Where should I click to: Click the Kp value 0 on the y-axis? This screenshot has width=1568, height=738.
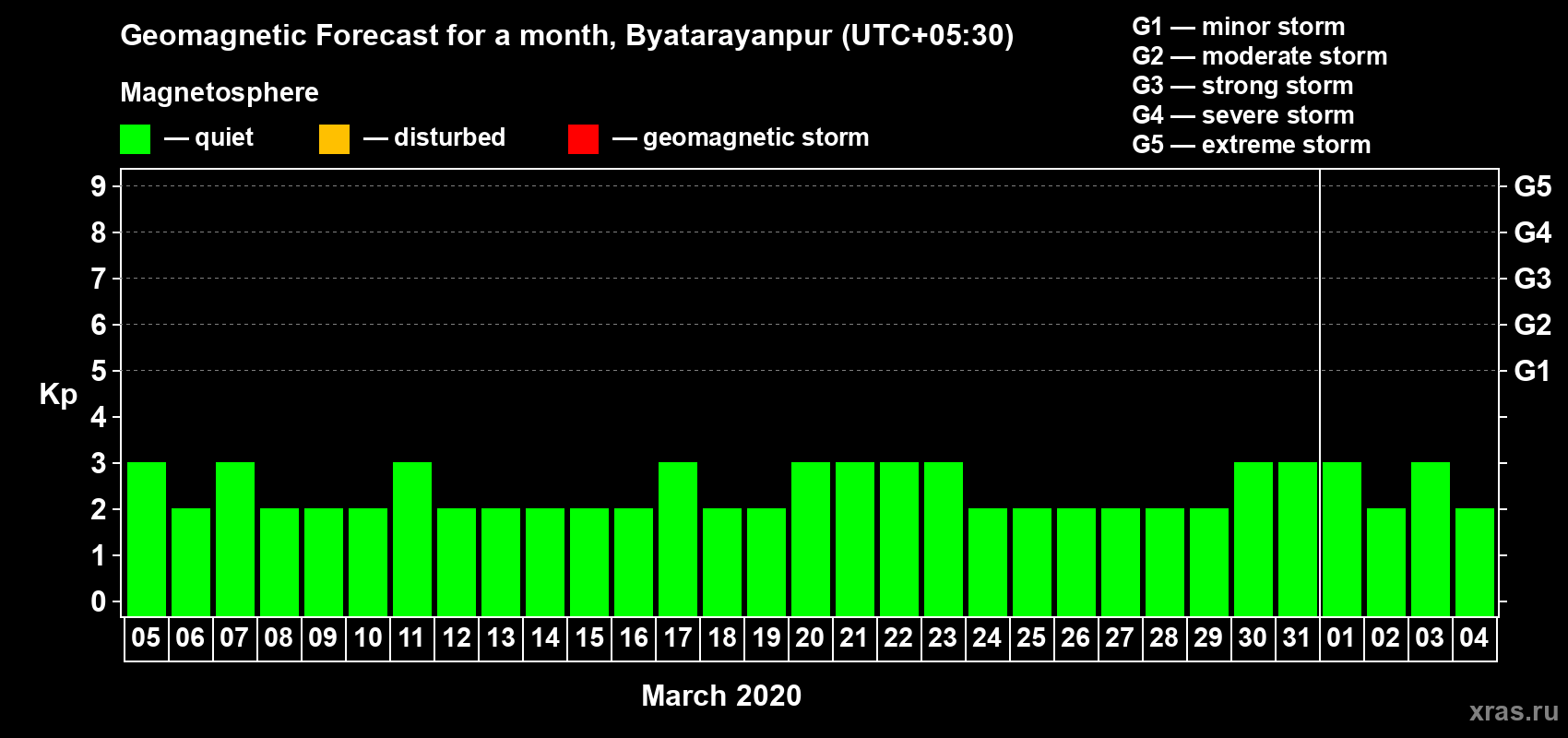[x=99, y=602]
